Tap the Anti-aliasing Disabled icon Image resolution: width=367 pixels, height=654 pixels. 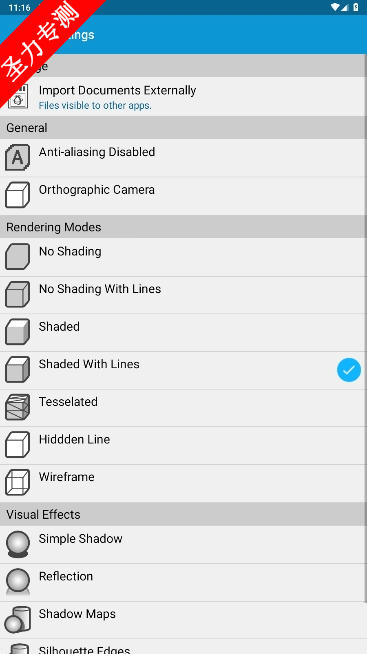pos(18,158)
